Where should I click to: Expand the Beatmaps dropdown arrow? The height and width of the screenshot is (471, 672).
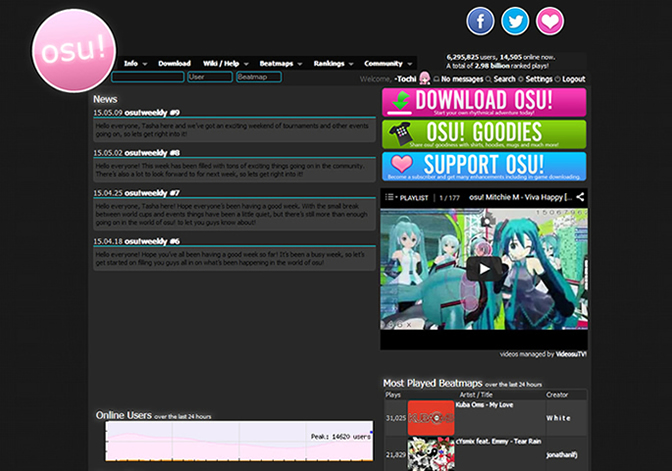click(300, 64)
